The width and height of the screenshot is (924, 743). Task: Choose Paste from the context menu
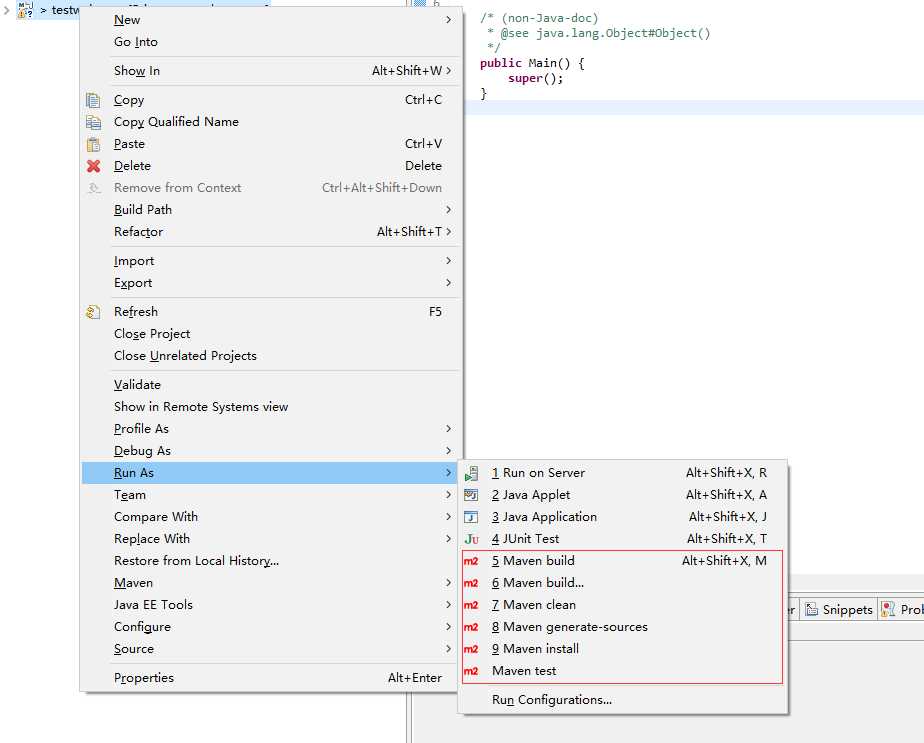pos(271,144)
